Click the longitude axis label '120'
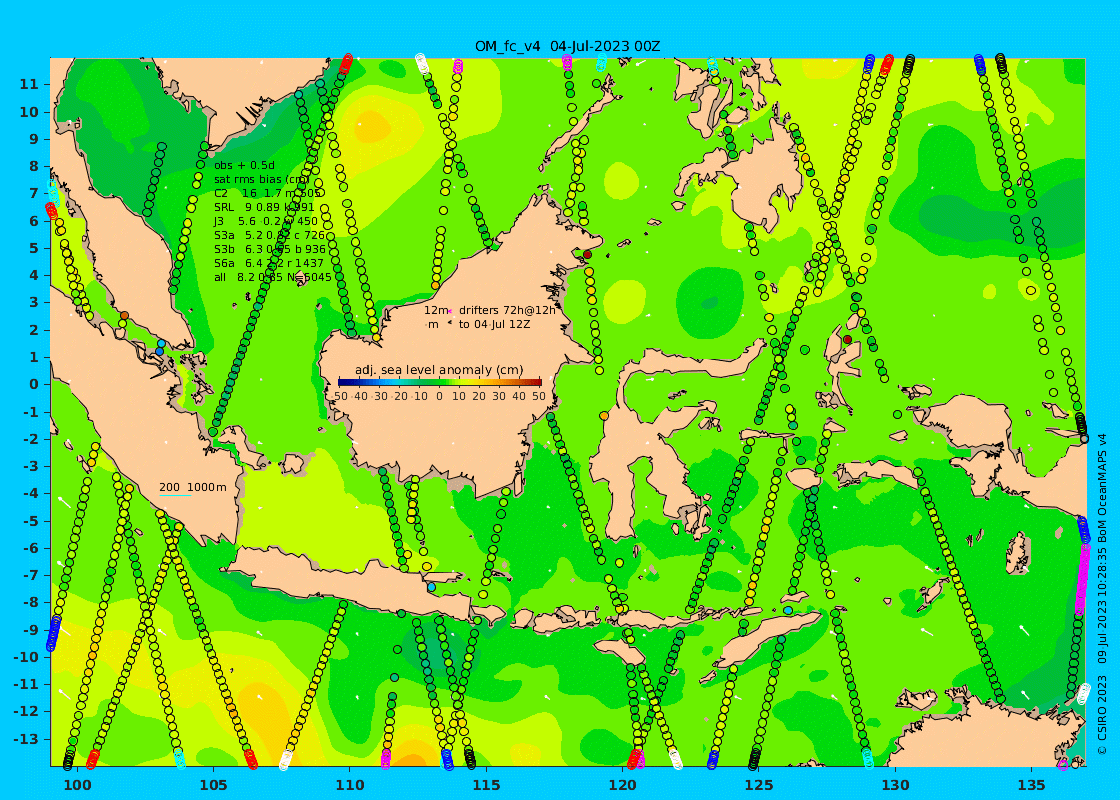Image resolution: width=1120 pixels, height=800 pixels. (x=622, y=785)
